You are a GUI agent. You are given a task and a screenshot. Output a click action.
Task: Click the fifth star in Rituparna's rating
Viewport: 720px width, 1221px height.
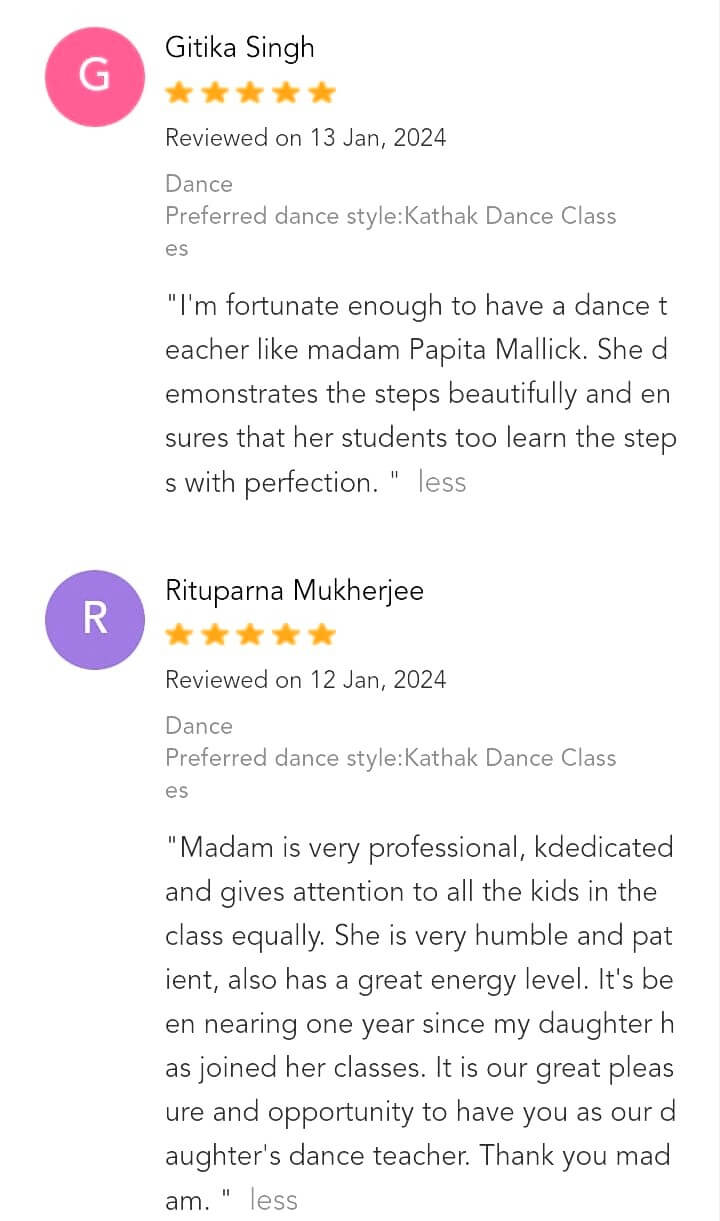coord(321,635)
